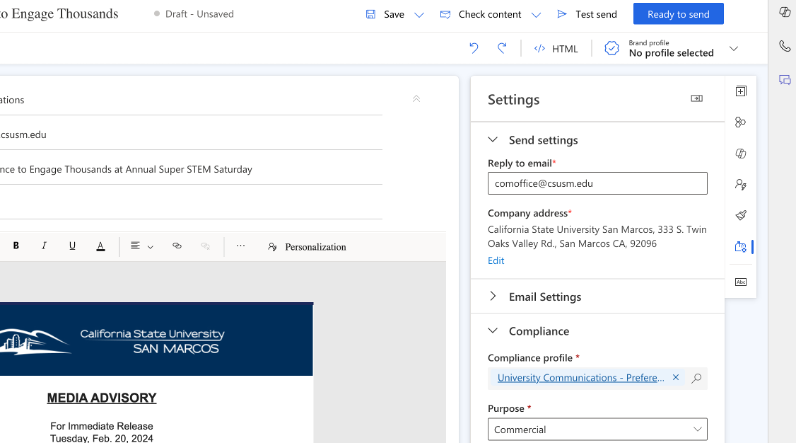Image resolution: width=796 pixels, height=444 pixels.
Task: Expand the Email Settings section
Action: pyautogui.click(x=493, y=296)
